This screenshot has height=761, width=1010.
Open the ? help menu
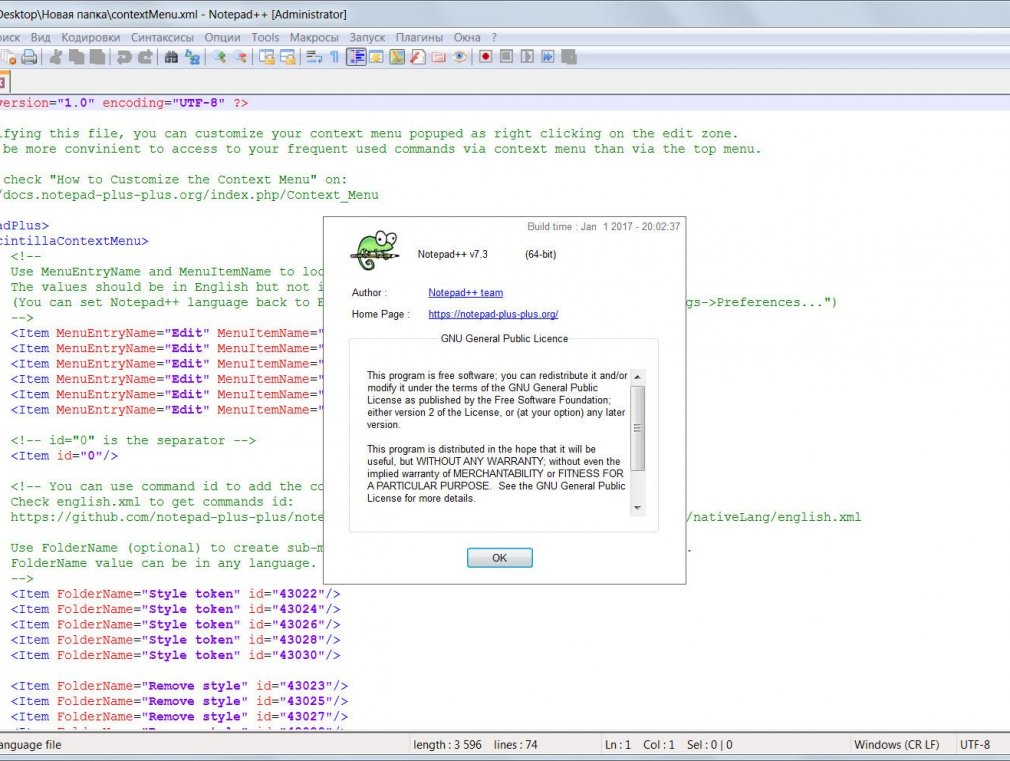pyautogui.click(x=494, y=37)
